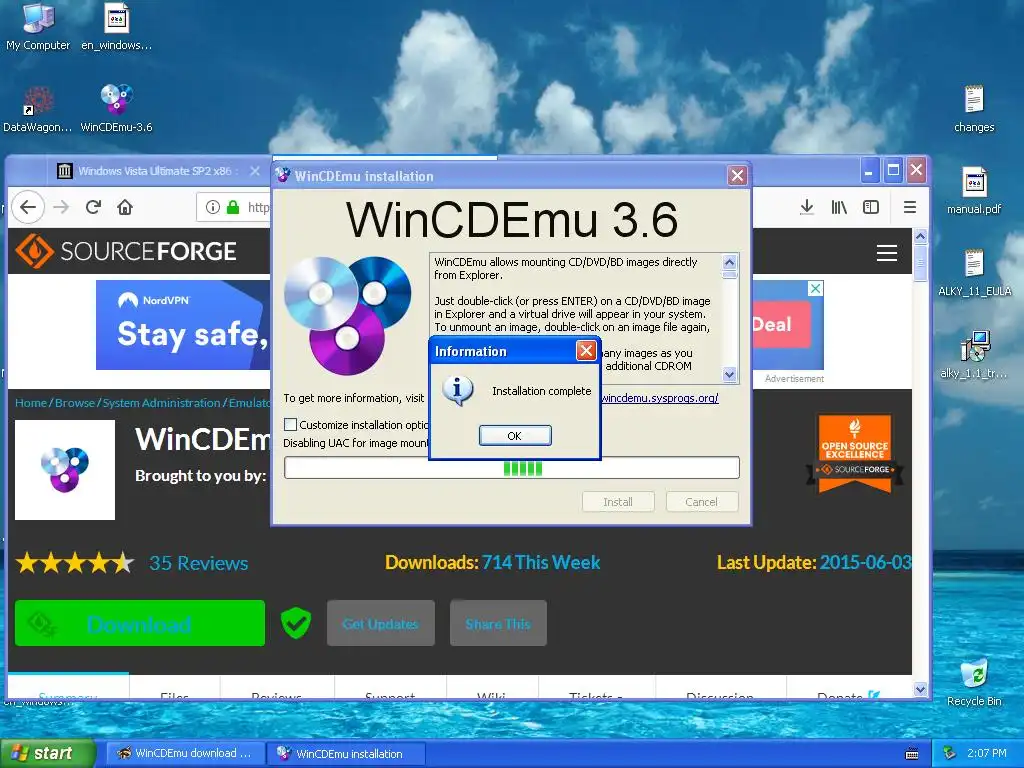This screenshot has height=768, width=1024.
Task: Click the system tray icon beside the clock
Action: (950, 753)
